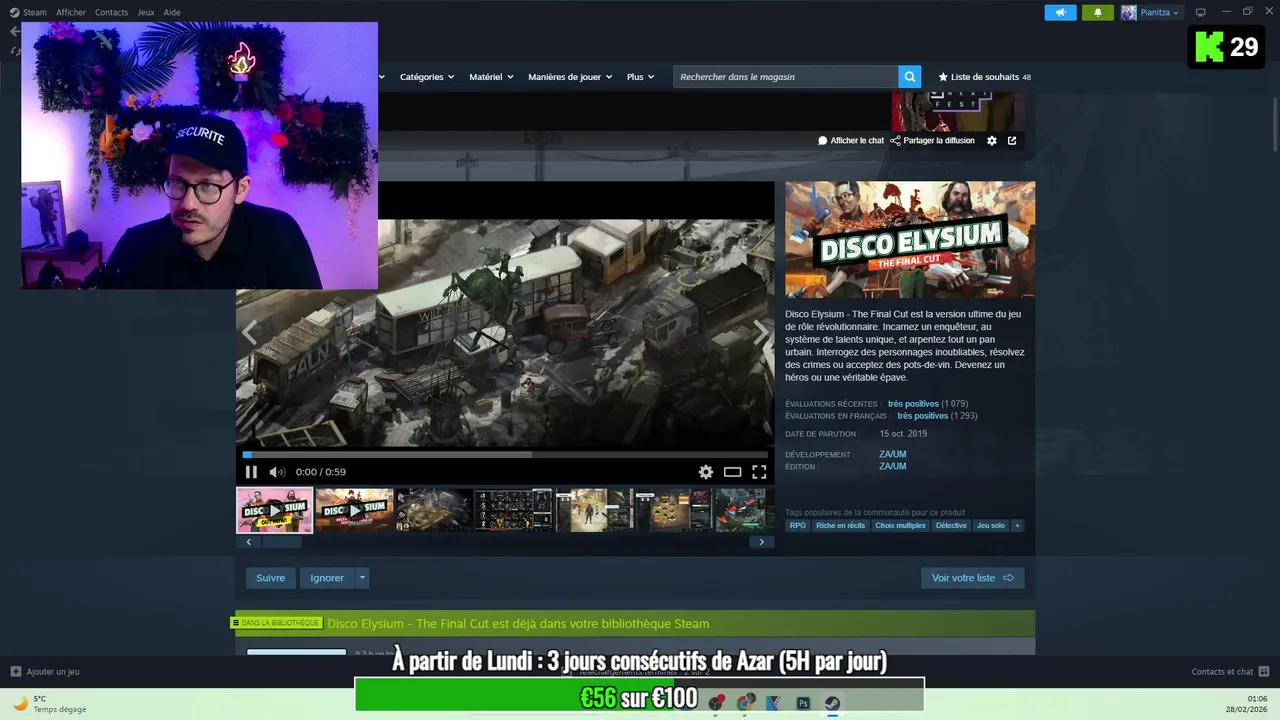1280x720 pixels.
Task: Click the RPG tag
Action: (x=797, y=526)
